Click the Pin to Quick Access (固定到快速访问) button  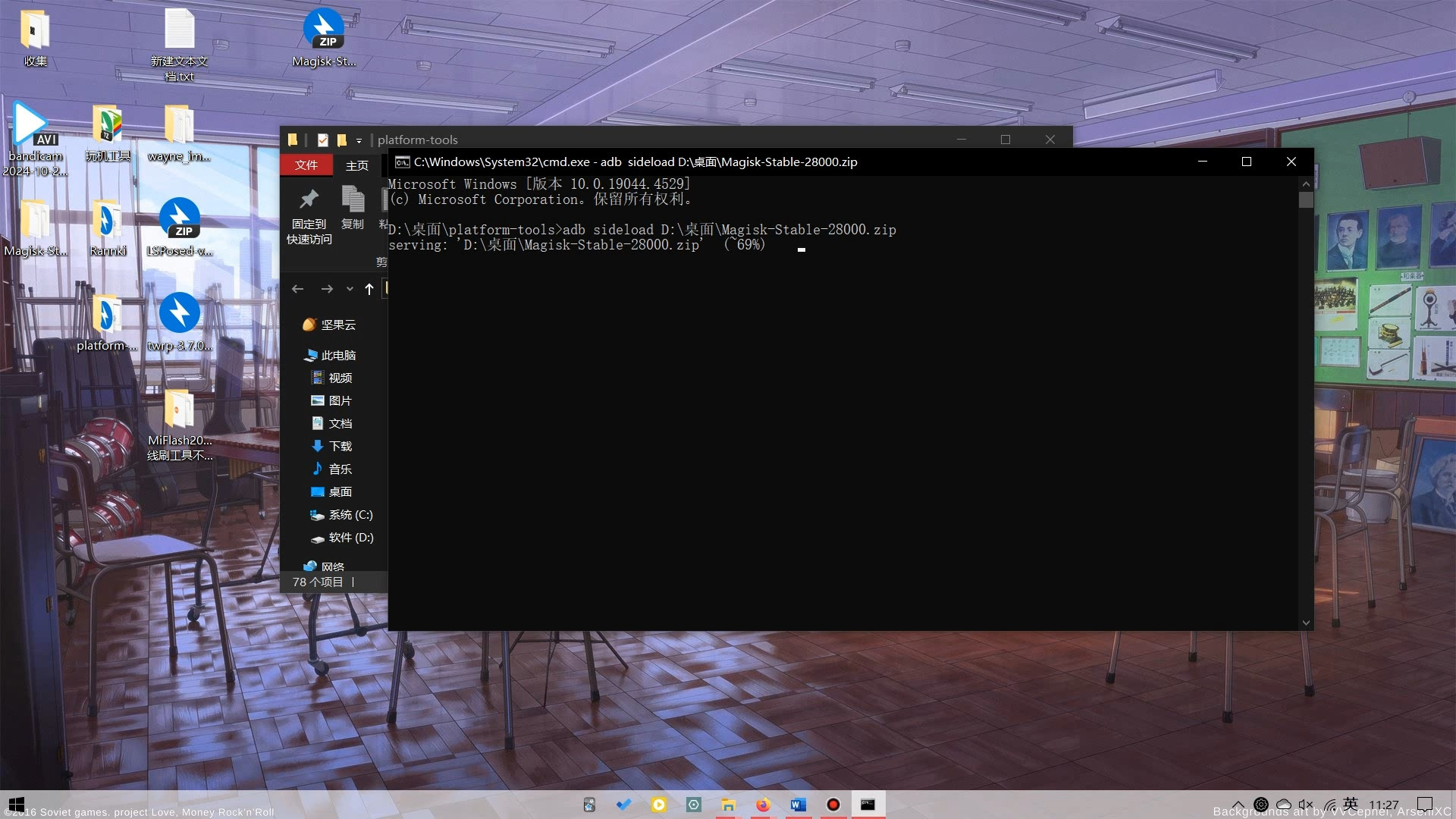pos(309,216)
